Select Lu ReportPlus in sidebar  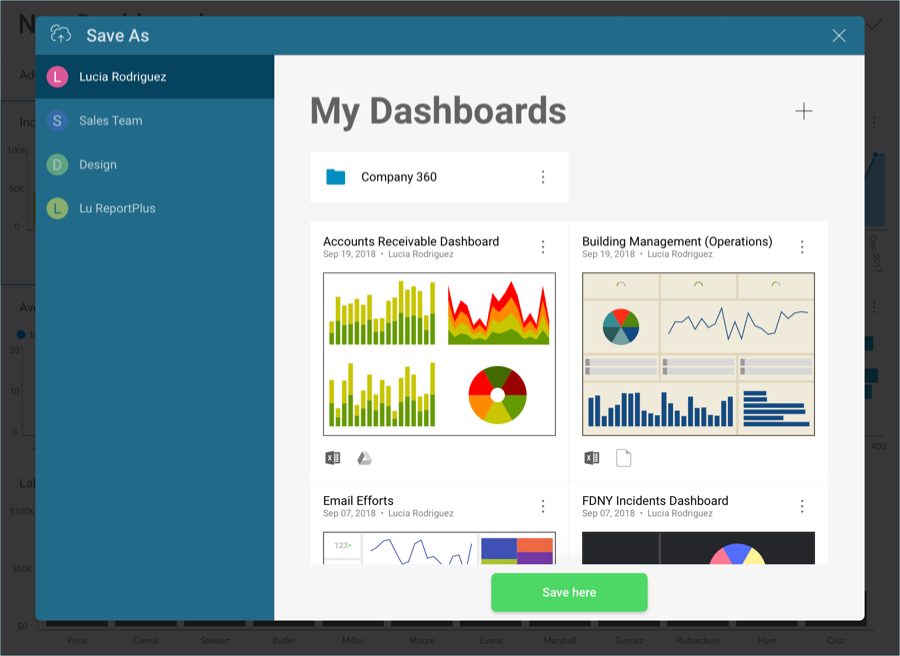click(x=117, y=209)
